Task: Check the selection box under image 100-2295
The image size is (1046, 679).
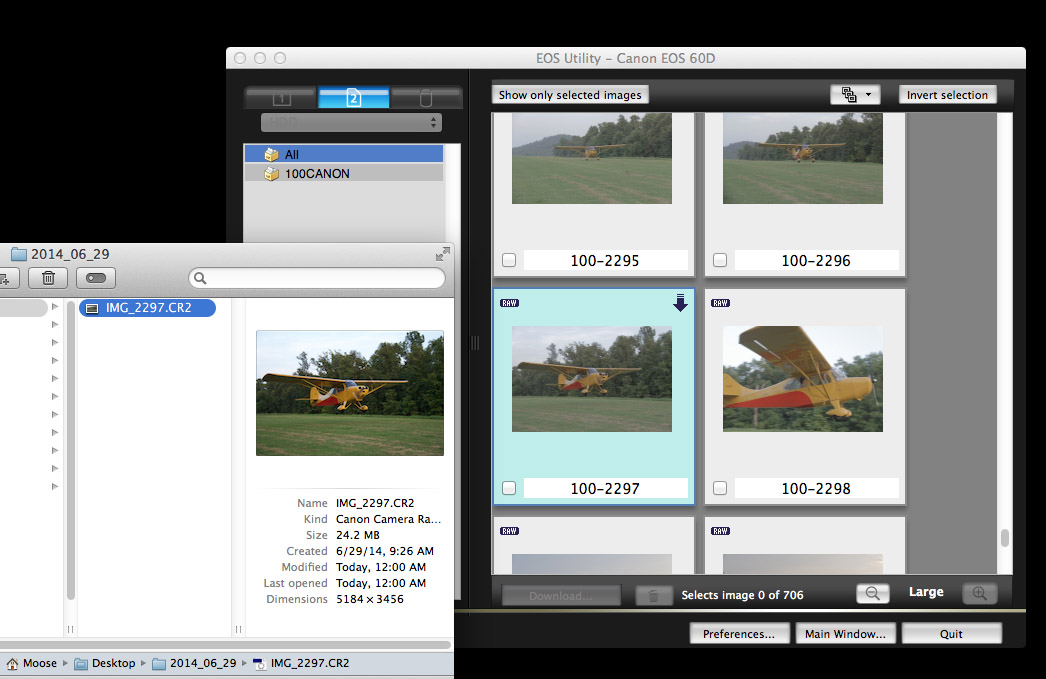Action: tap(509, 260)
